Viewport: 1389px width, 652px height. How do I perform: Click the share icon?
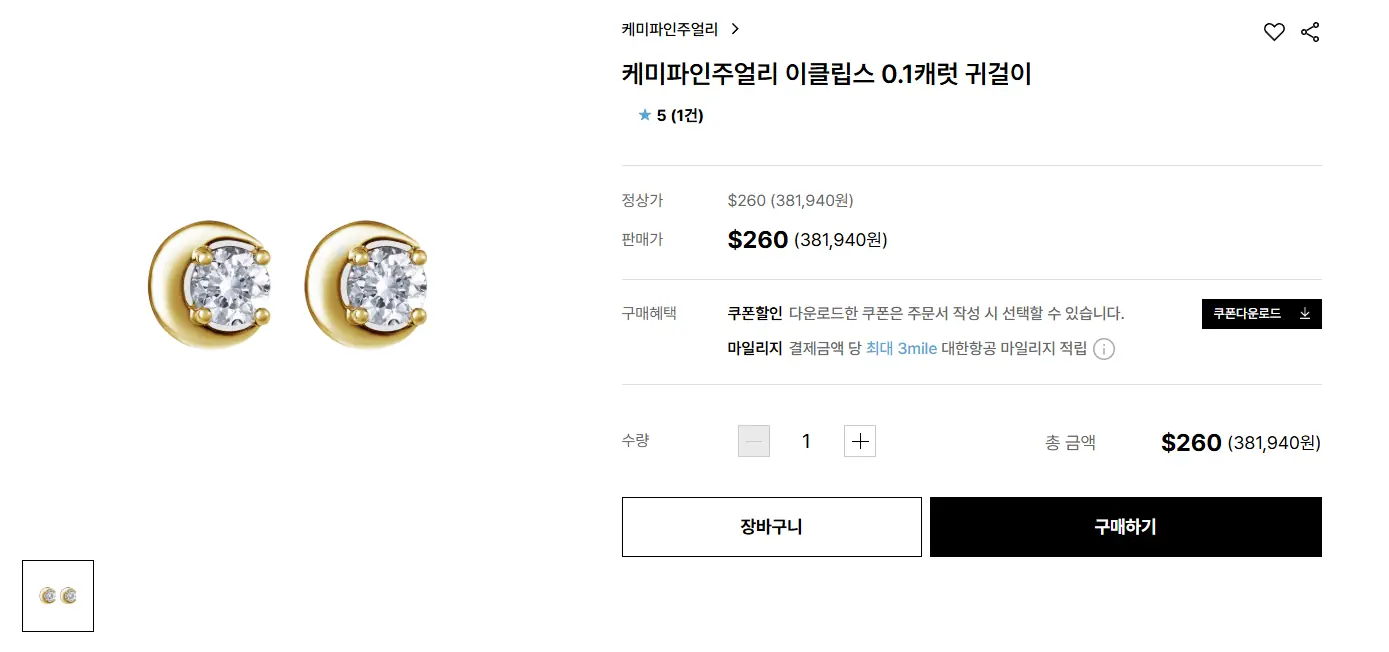pos(1310,32)
